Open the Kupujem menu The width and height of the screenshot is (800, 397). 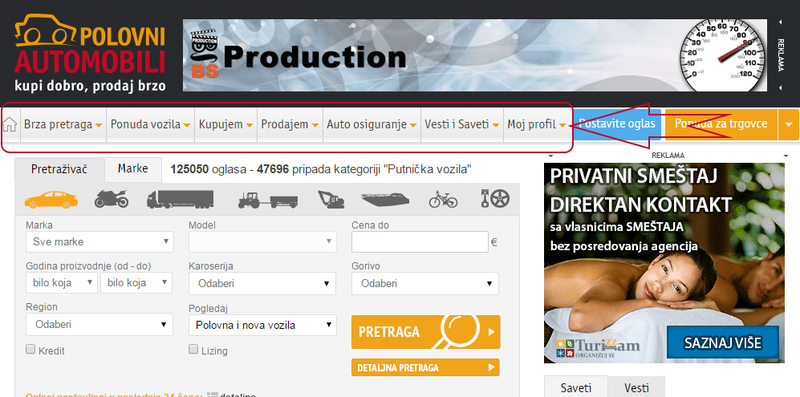[226, 125]
